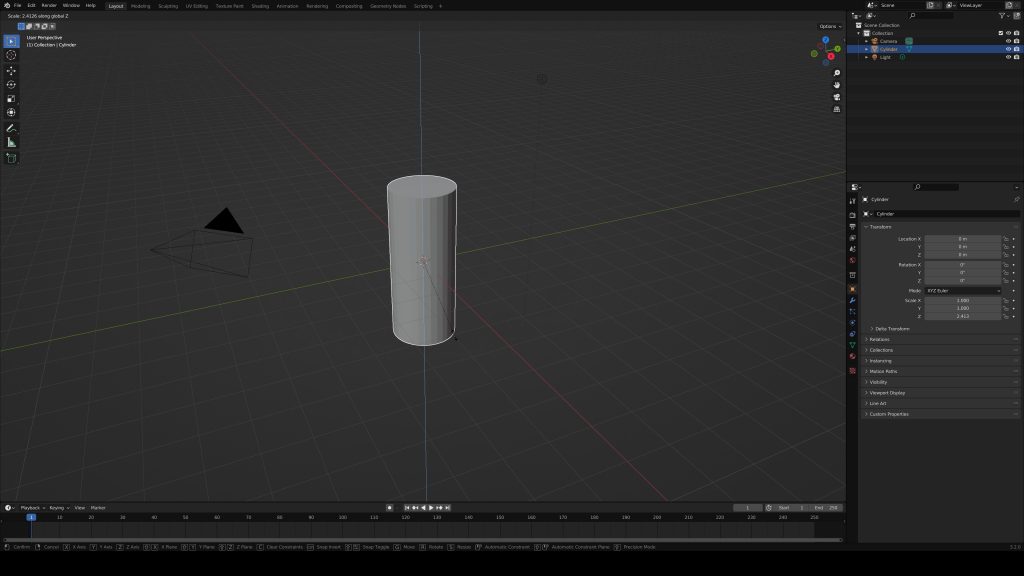Hide the Light object in the viewport
The height and width of the screenshot is (576, 1024).
pos(1008,57)
